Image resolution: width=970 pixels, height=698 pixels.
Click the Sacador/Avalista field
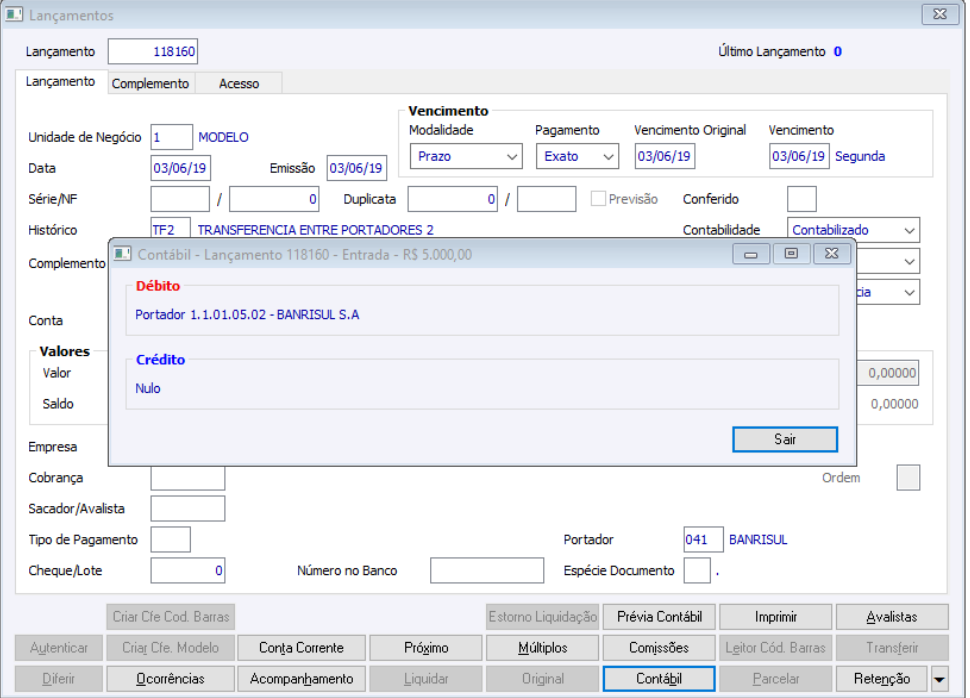pos(188,509)
